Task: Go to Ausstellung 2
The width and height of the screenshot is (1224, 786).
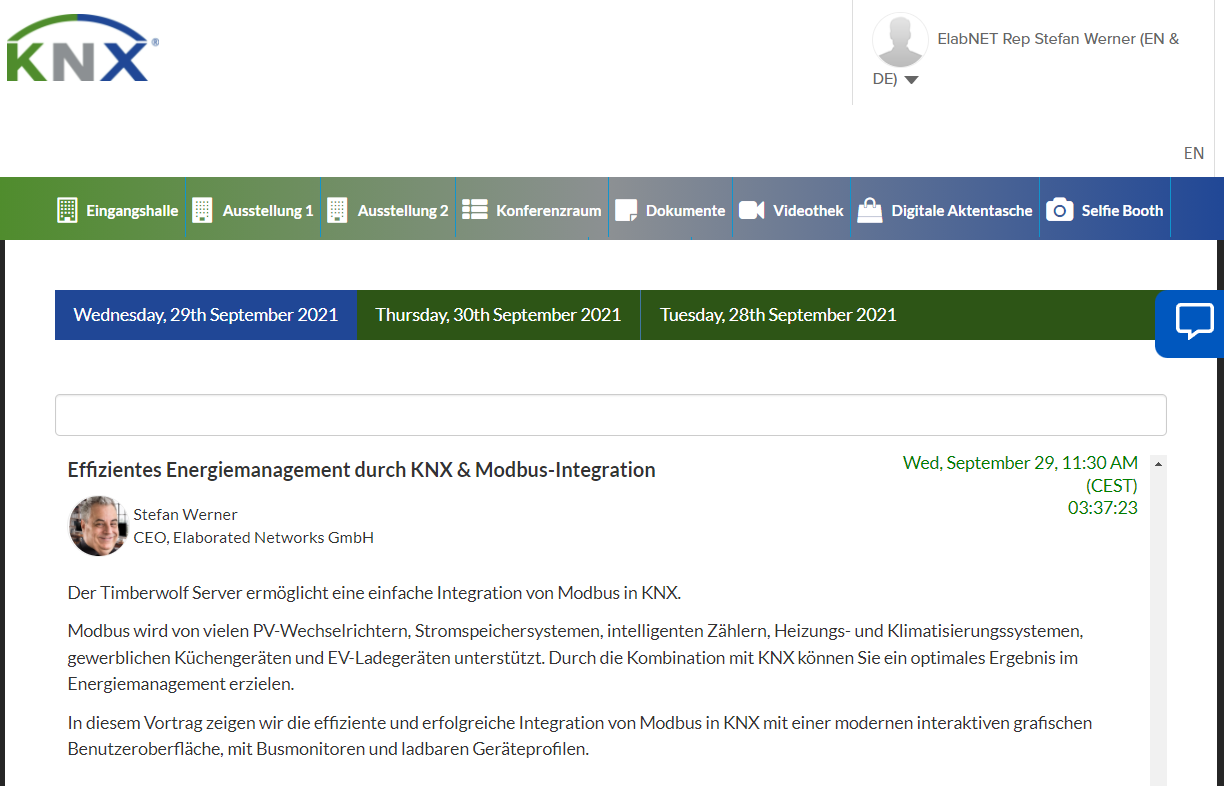Action: tap(403, 211)
